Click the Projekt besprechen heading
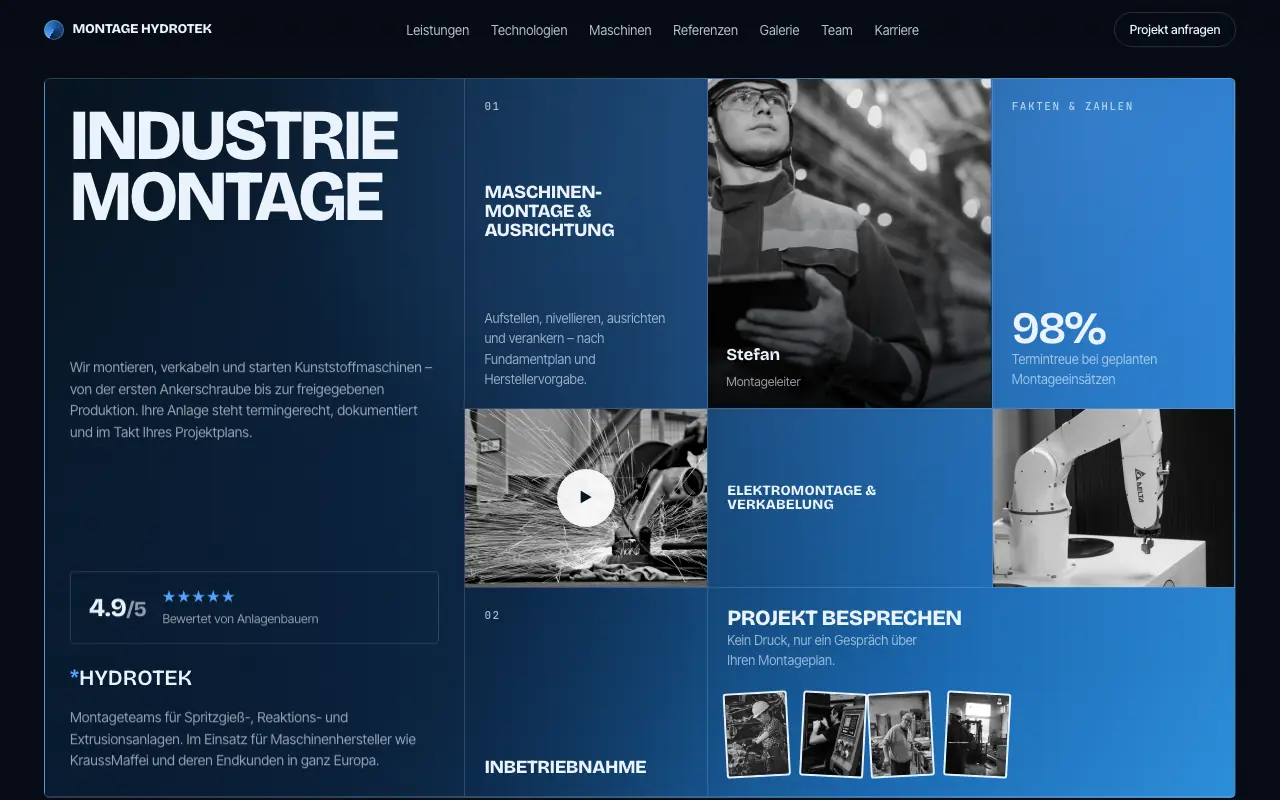 (844, 618)
